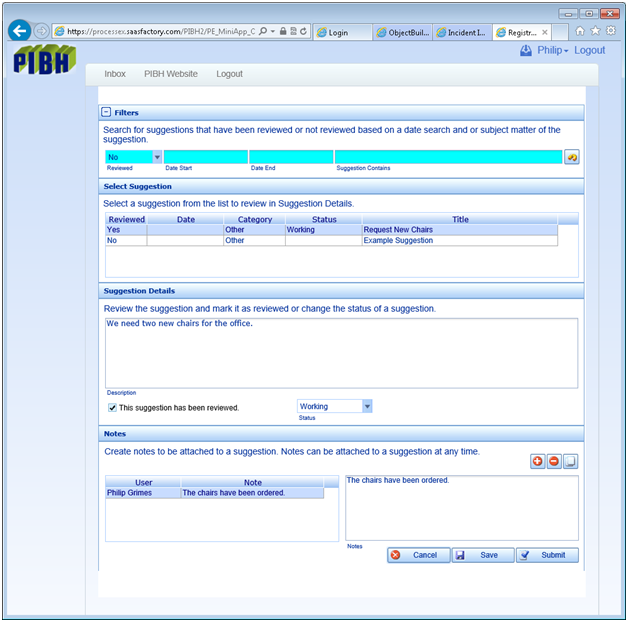
Task: Close the Registr... browser tab
Action: click(545, 32)
